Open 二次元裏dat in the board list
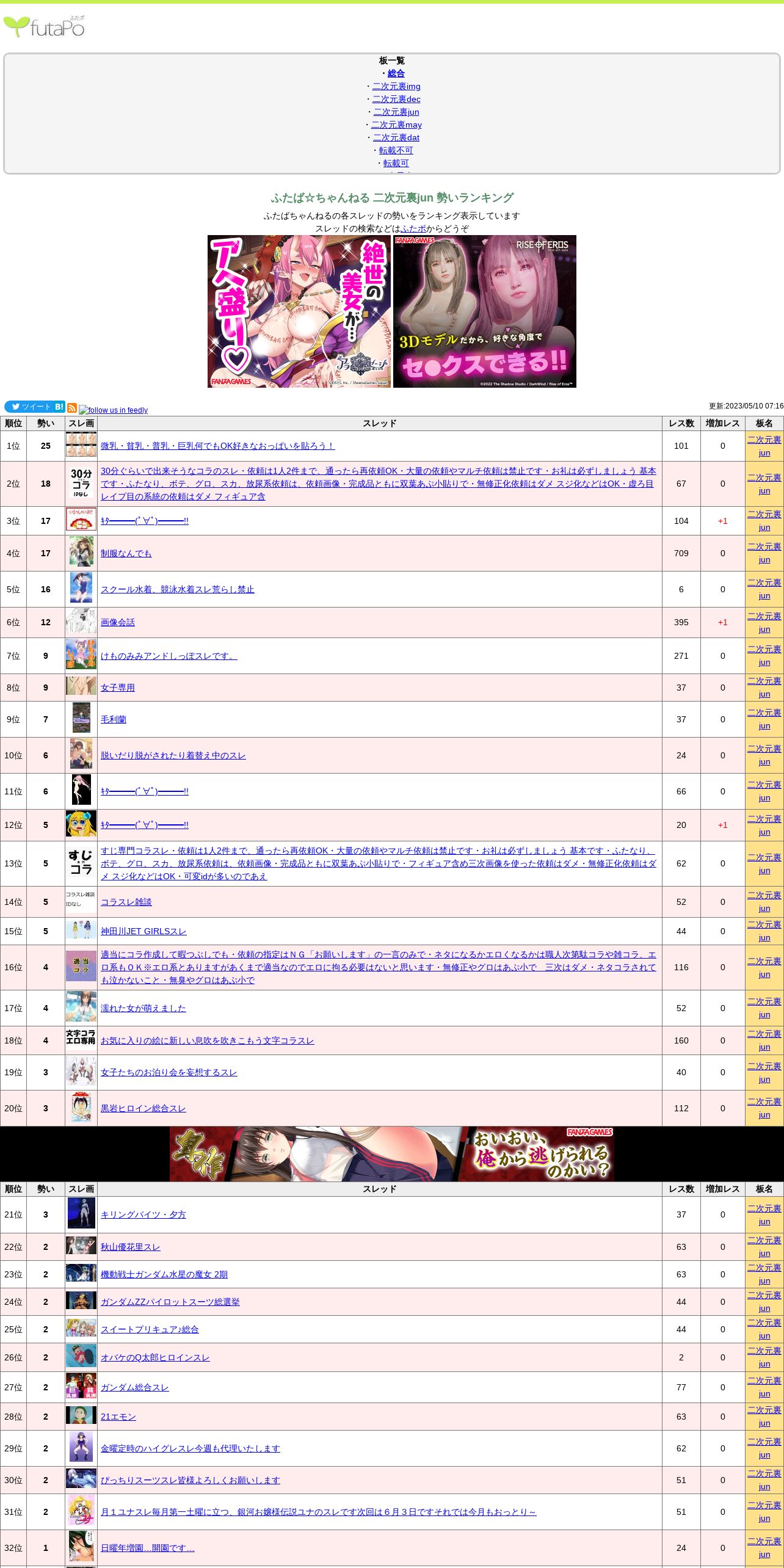 [x=396, y=137]
